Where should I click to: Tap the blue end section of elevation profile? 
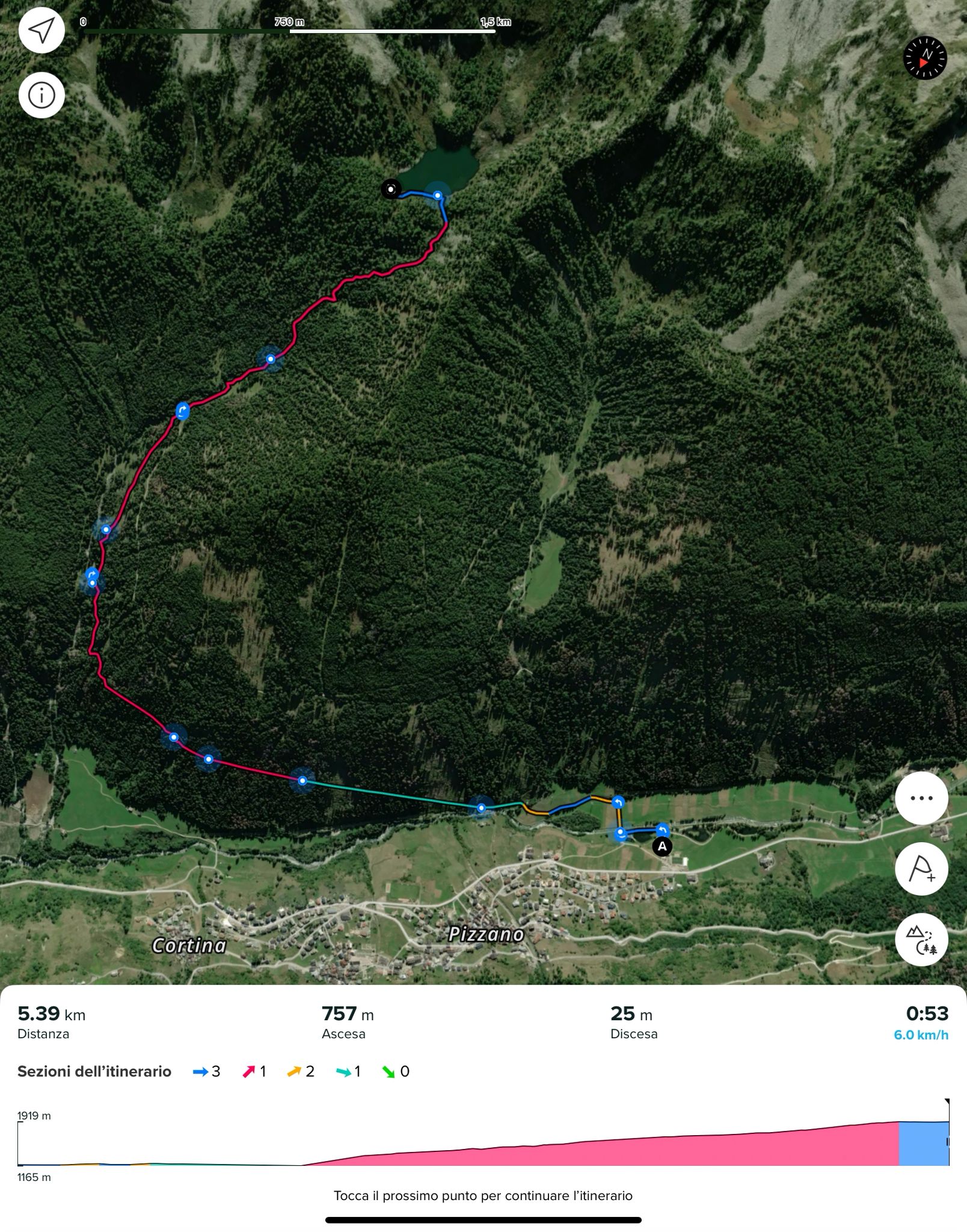tap(924, 1144)
